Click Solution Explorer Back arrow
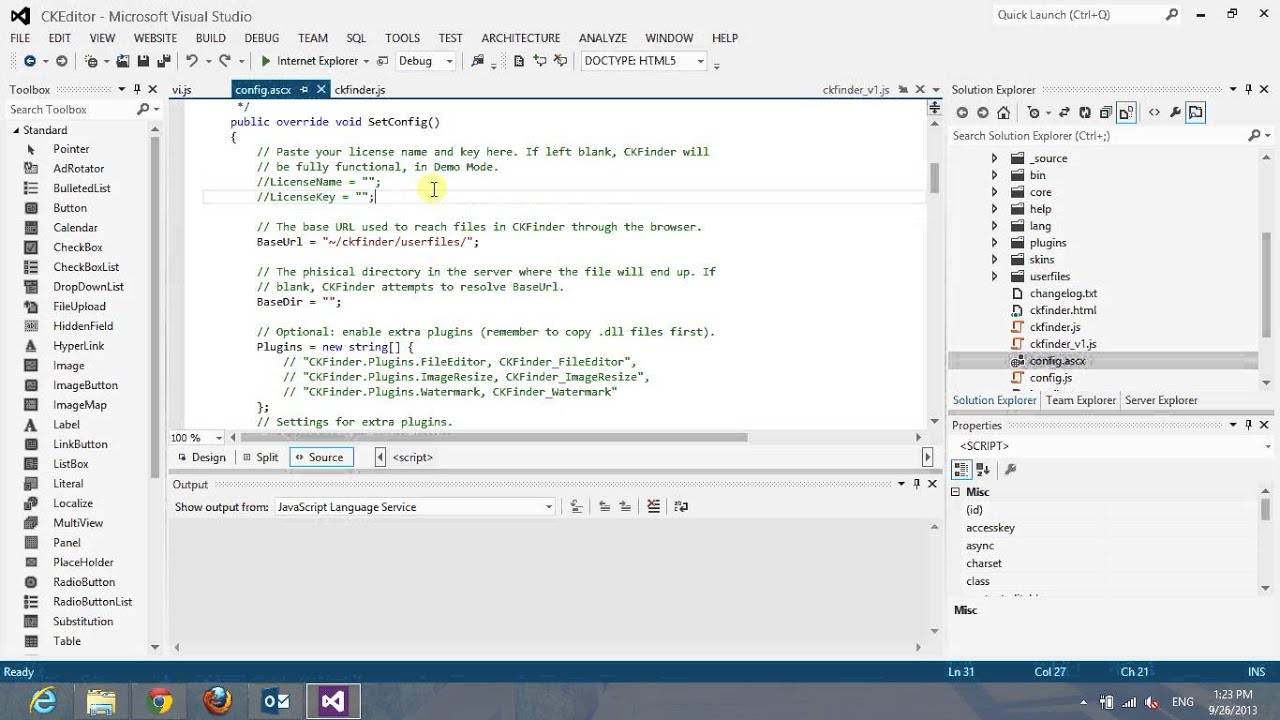 [x=962, y=113]
